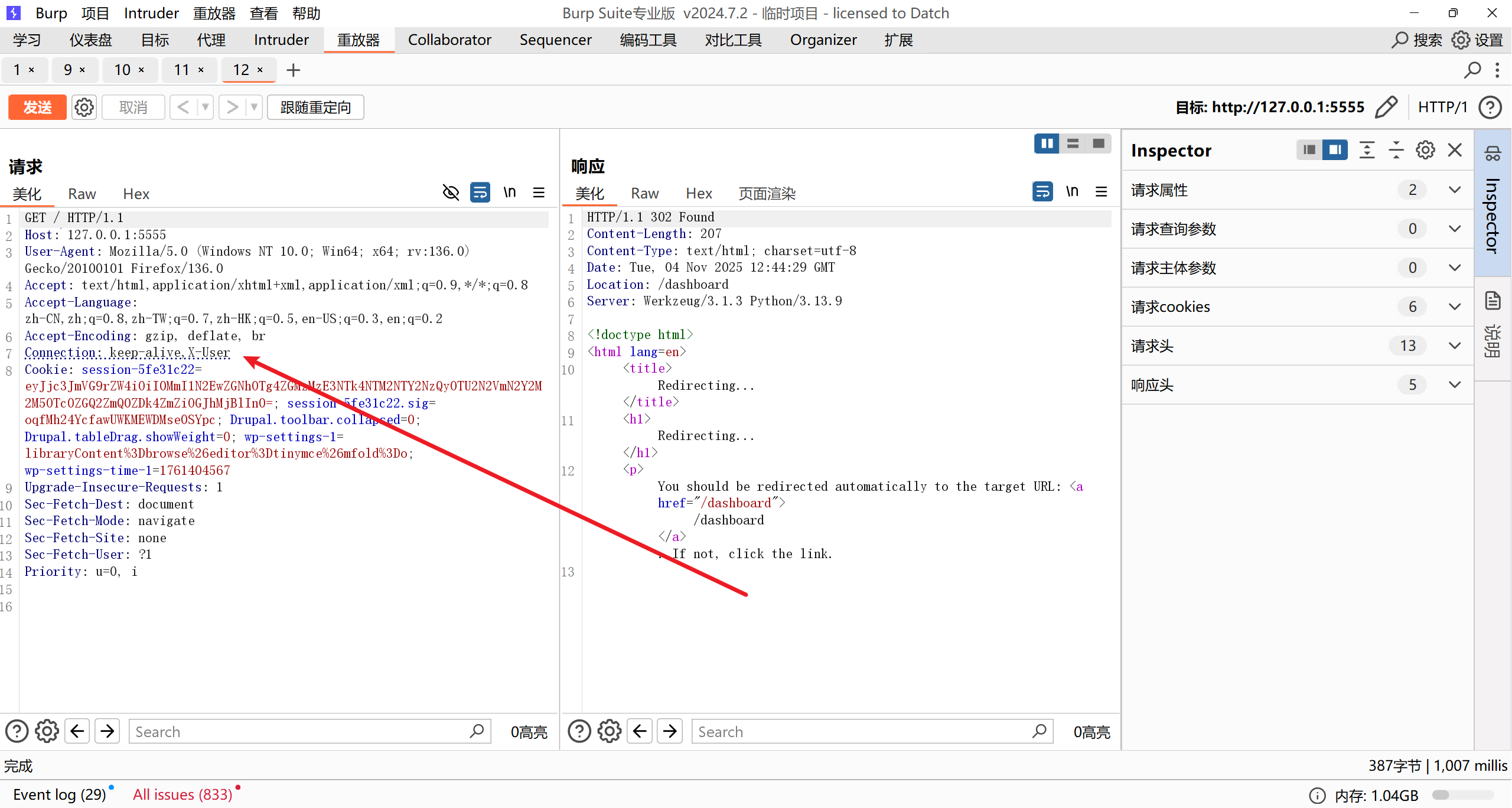Click the add new Repeater tab plus icon
This screenshot has width=1512, height=808.
coord(293,70)
